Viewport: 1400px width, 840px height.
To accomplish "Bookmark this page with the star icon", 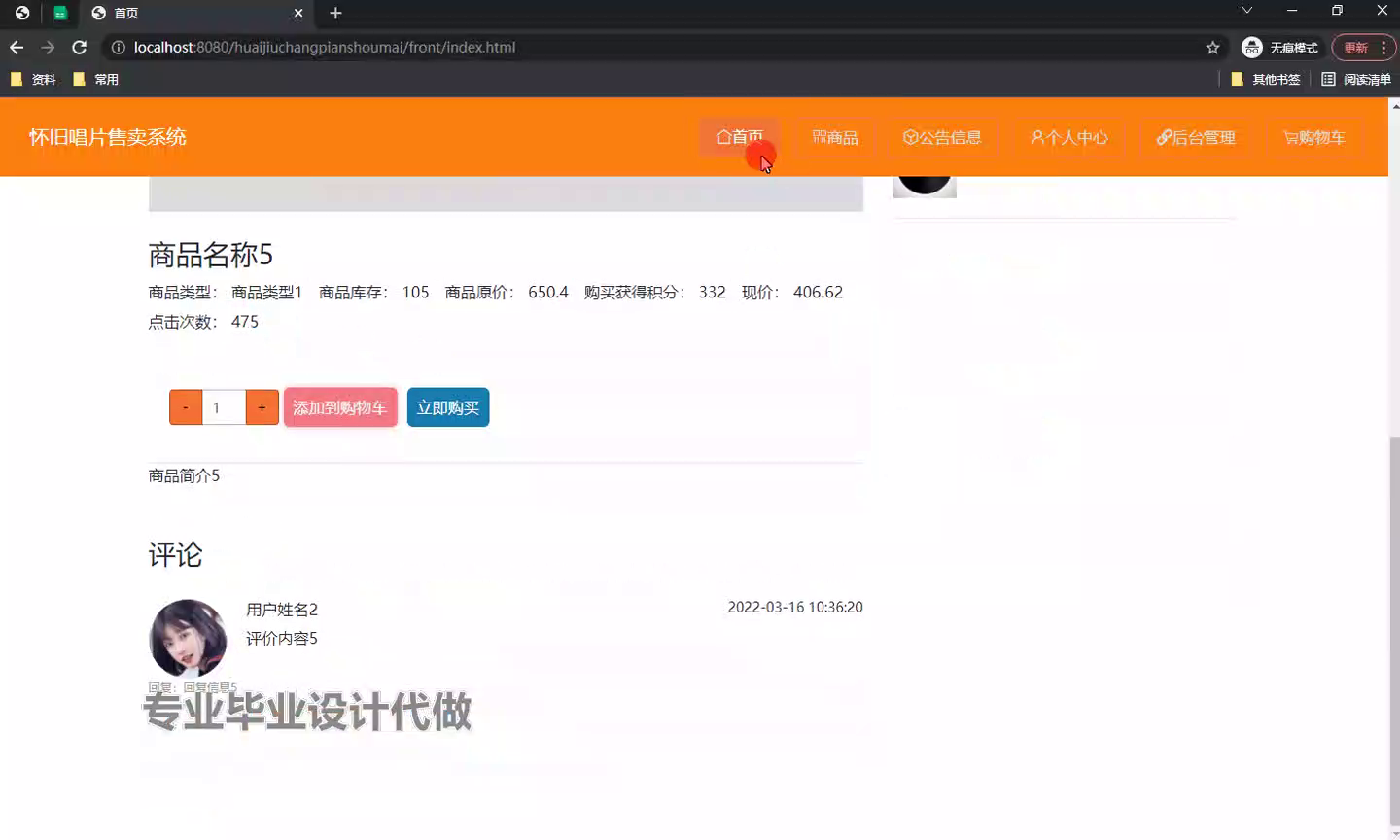I will click(1212, 47).
